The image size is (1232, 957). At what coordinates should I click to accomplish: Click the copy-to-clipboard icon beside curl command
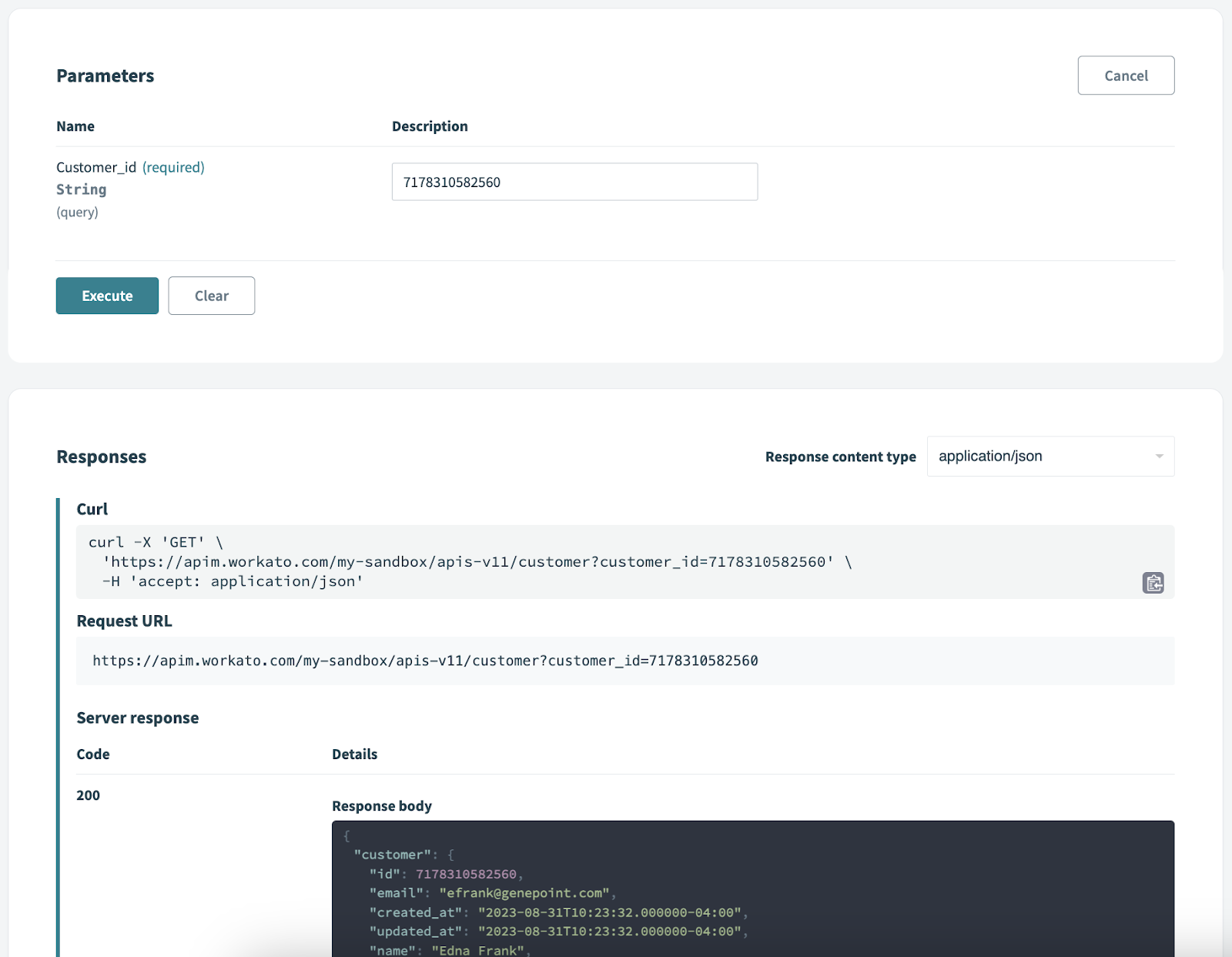pyautogui.click(x=1153, y=584)
